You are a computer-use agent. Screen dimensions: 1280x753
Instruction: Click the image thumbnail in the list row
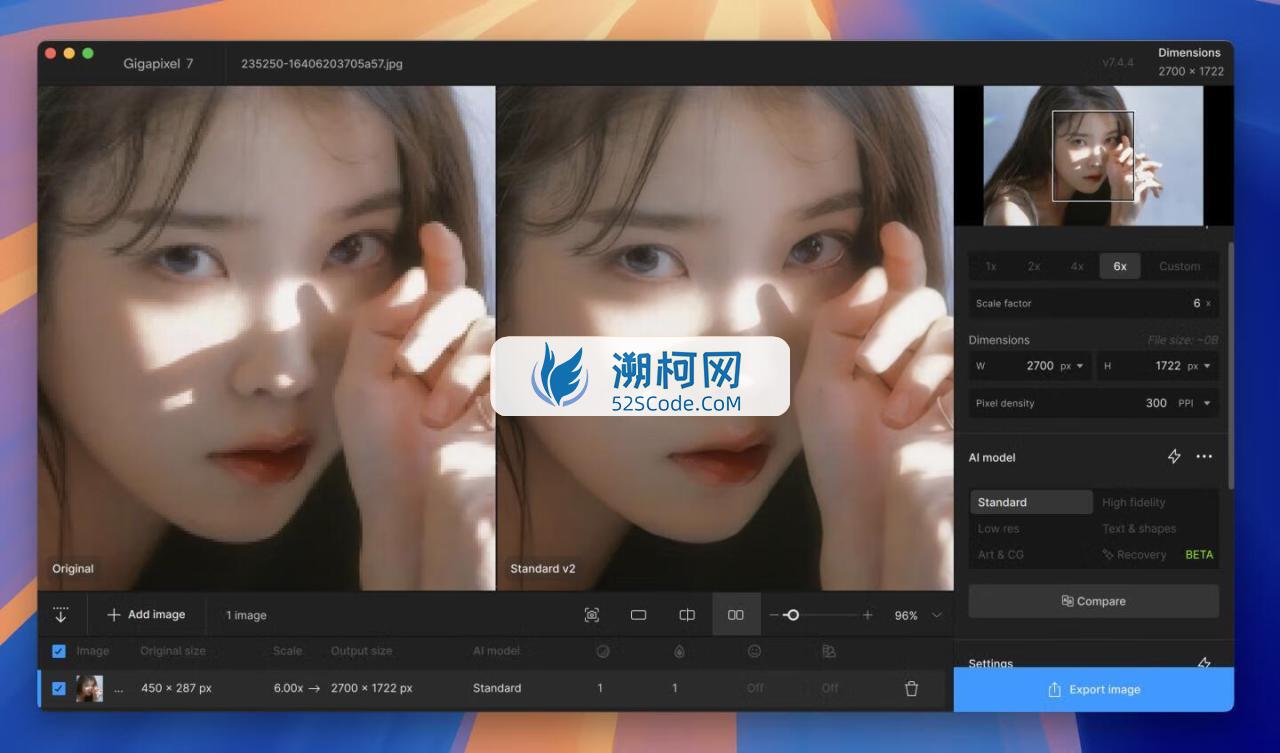(x=89, y=688)
